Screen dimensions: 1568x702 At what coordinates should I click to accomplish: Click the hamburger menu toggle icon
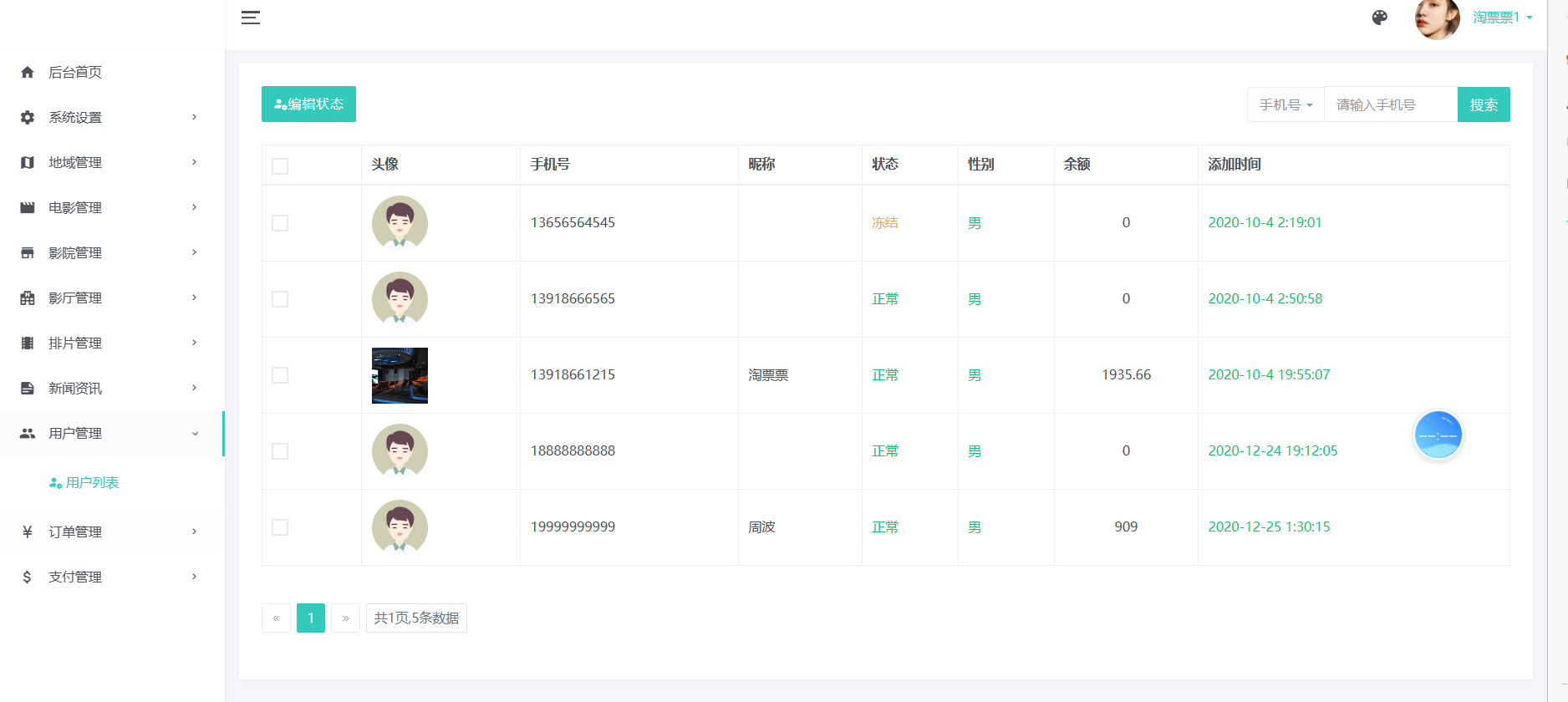coord(251,18)
